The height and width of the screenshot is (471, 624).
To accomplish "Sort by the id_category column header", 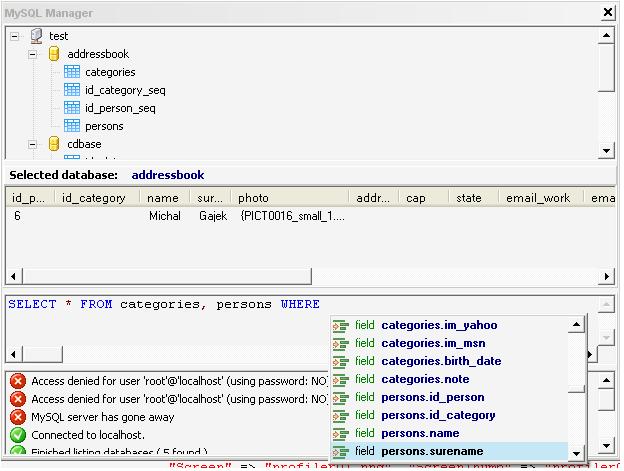I will tap(98, 198).
